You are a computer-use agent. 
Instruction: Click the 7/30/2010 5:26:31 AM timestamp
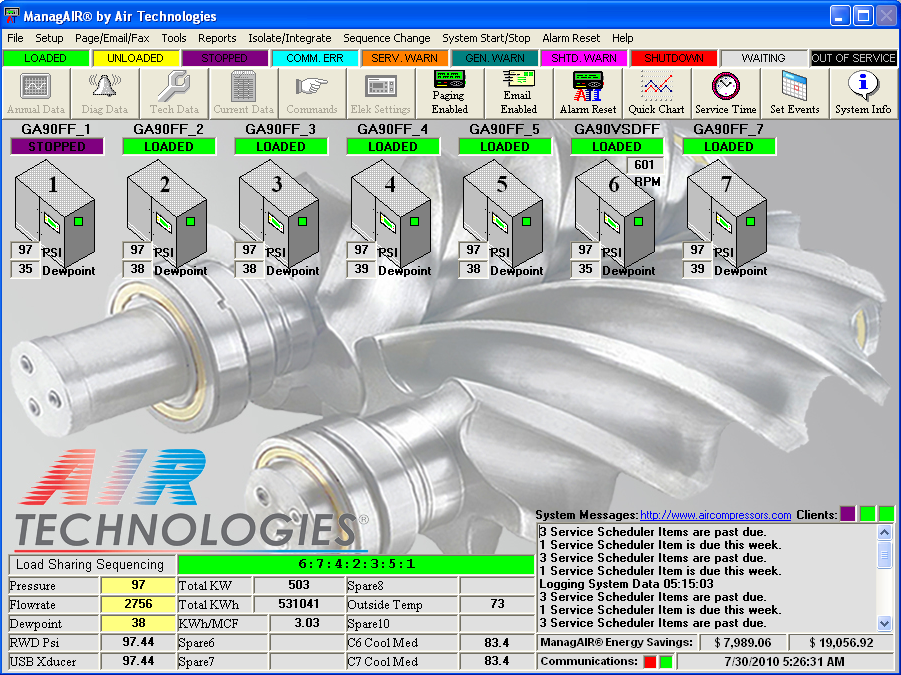[784, 662]
